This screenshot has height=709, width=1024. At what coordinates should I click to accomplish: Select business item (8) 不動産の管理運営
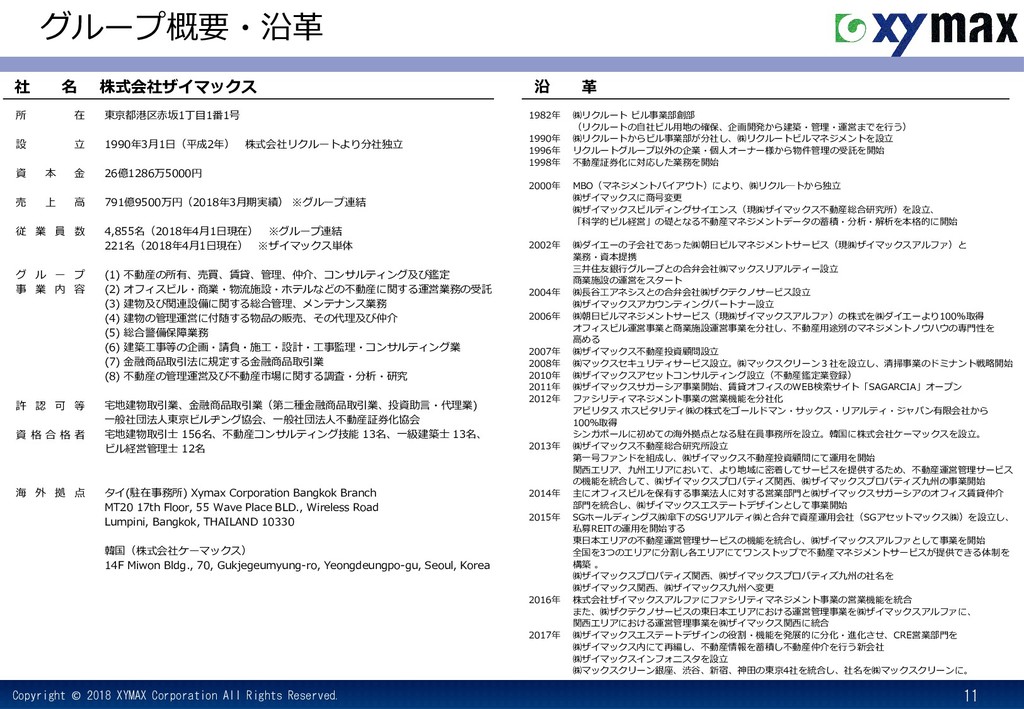[256, 376]
